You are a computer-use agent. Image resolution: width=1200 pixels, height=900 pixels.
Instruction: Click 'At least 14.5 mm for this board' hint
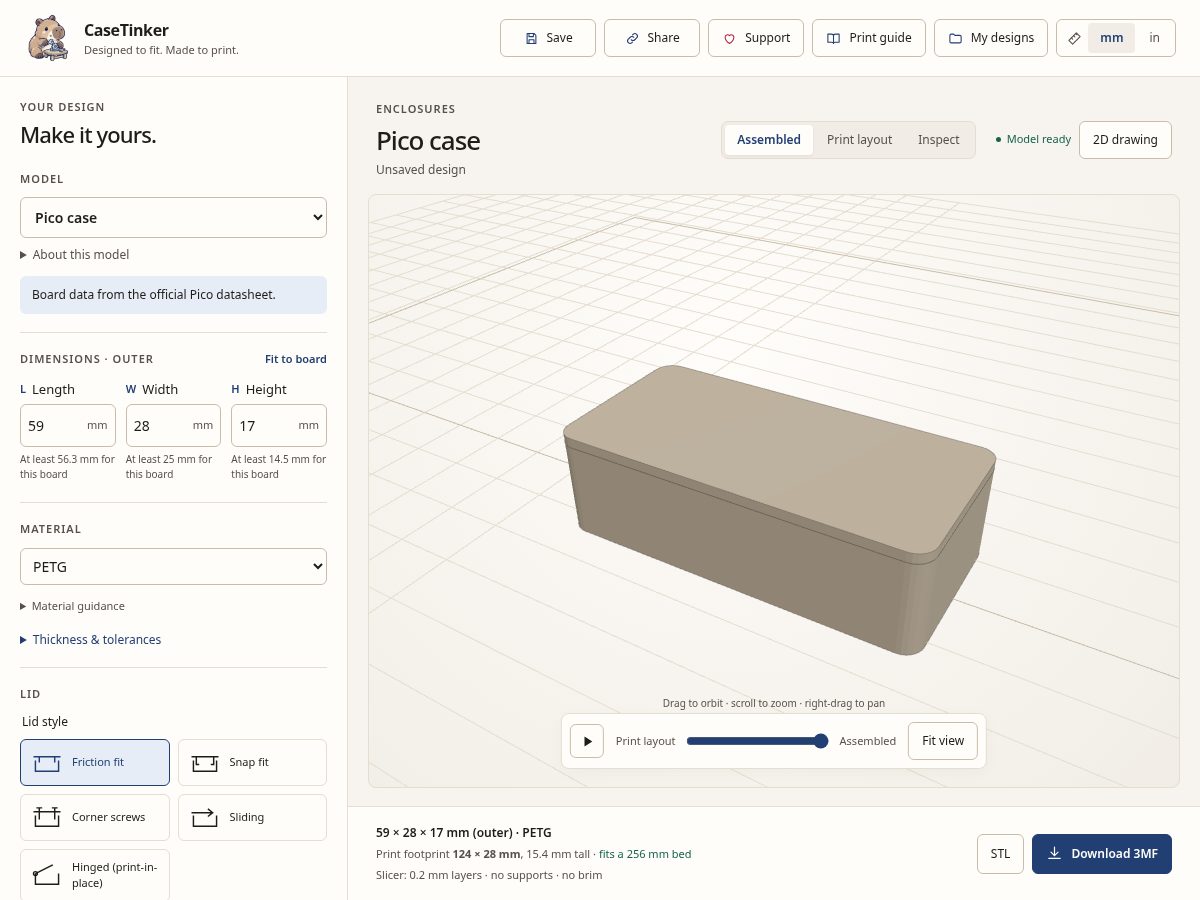coord(279,467)
